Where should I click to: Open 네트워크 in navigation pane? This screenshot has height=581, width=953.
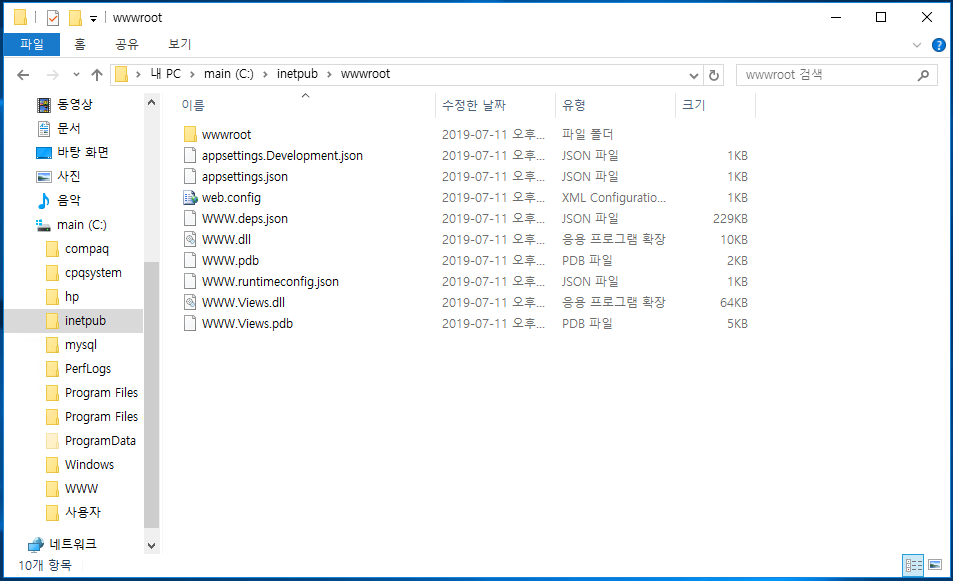click(x=72, y=544)
